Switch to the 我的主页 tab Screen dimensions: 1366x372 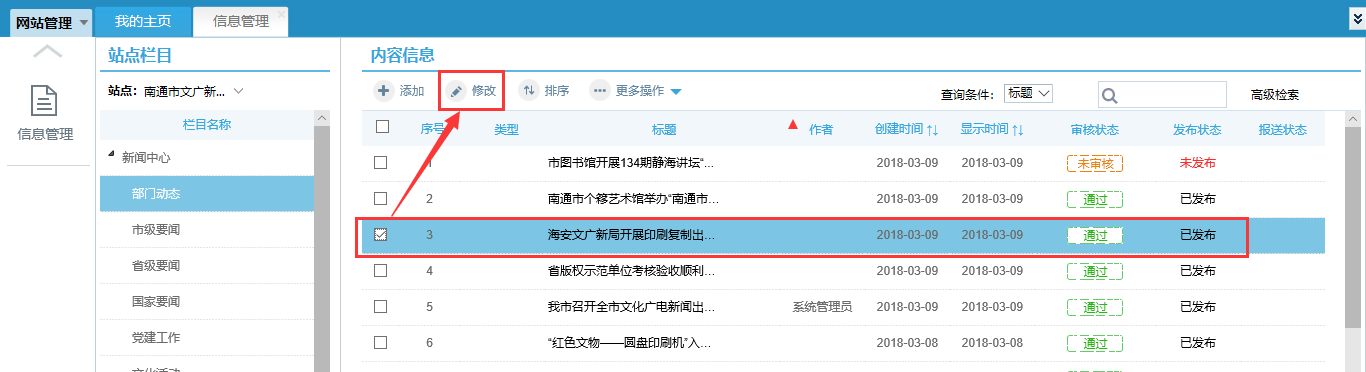[x=143, y=21]
